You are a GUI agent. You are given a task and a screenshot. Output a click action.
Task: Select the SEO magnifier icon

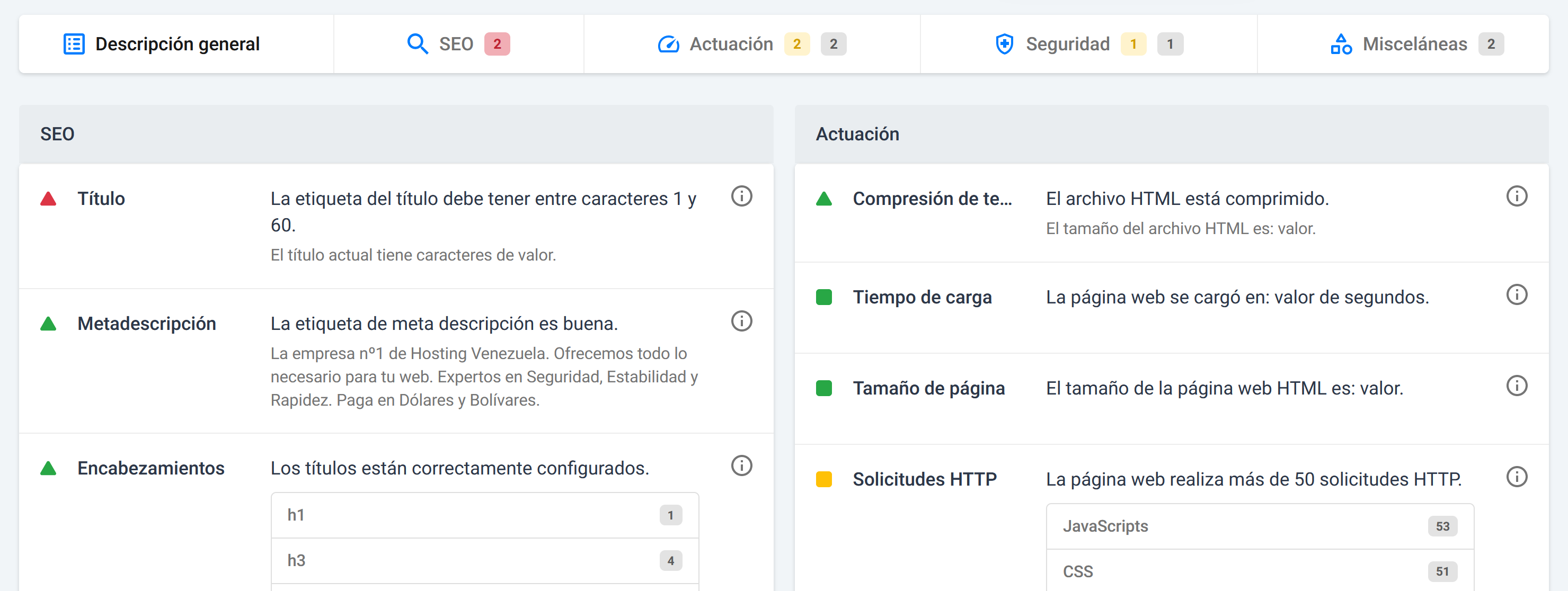coord(417,43)
